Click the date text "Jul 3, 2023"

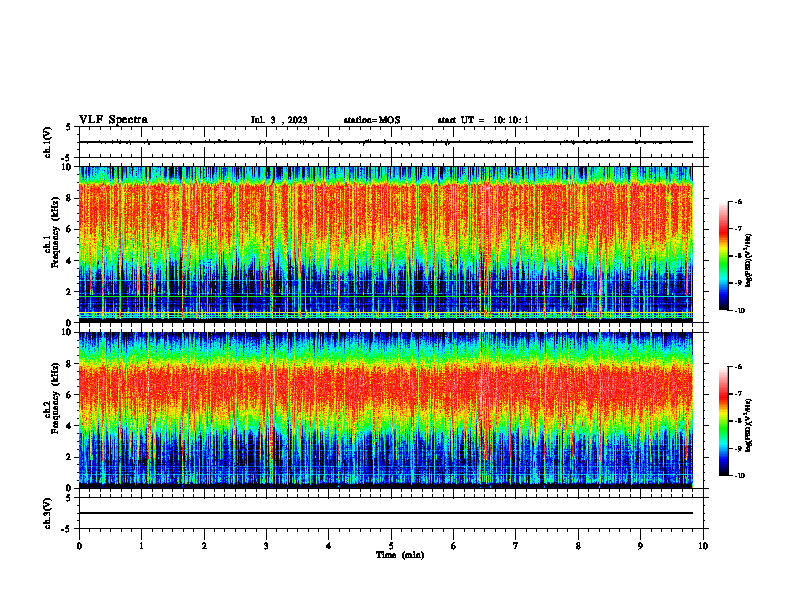point(279,120)
